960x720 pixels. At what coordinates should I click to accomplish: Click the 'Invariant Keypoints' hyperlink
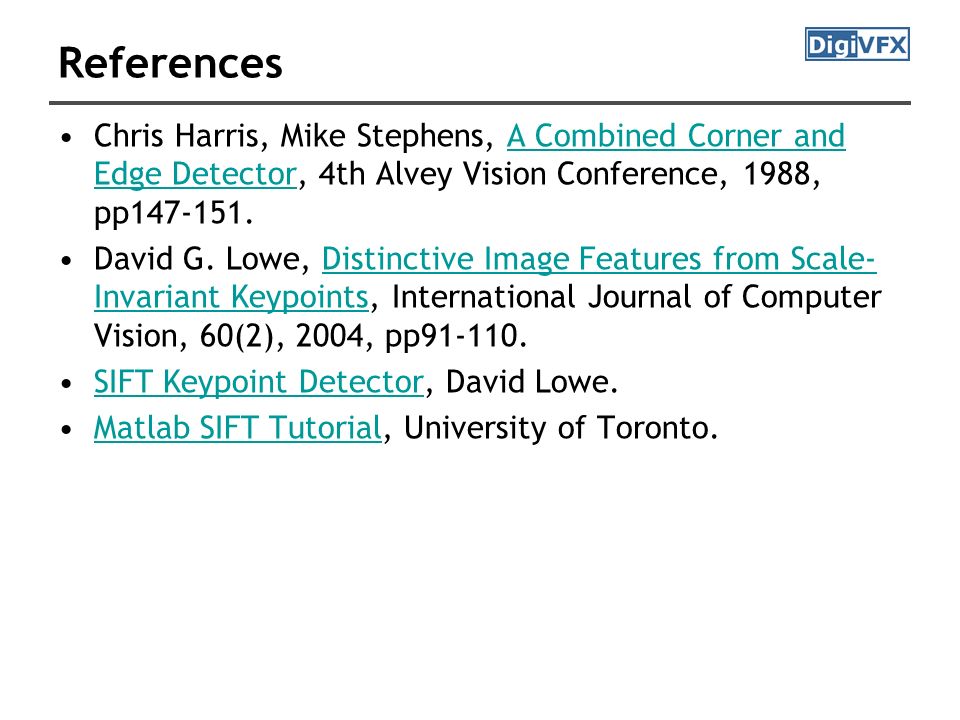[231, 298]
